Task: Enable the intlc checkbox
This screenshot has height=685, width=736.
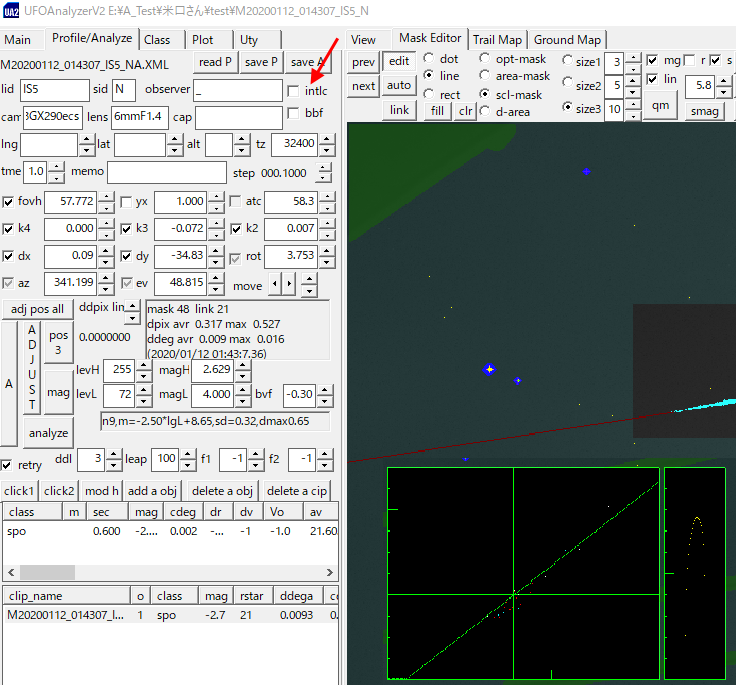Action: click(x=293, y=91)
